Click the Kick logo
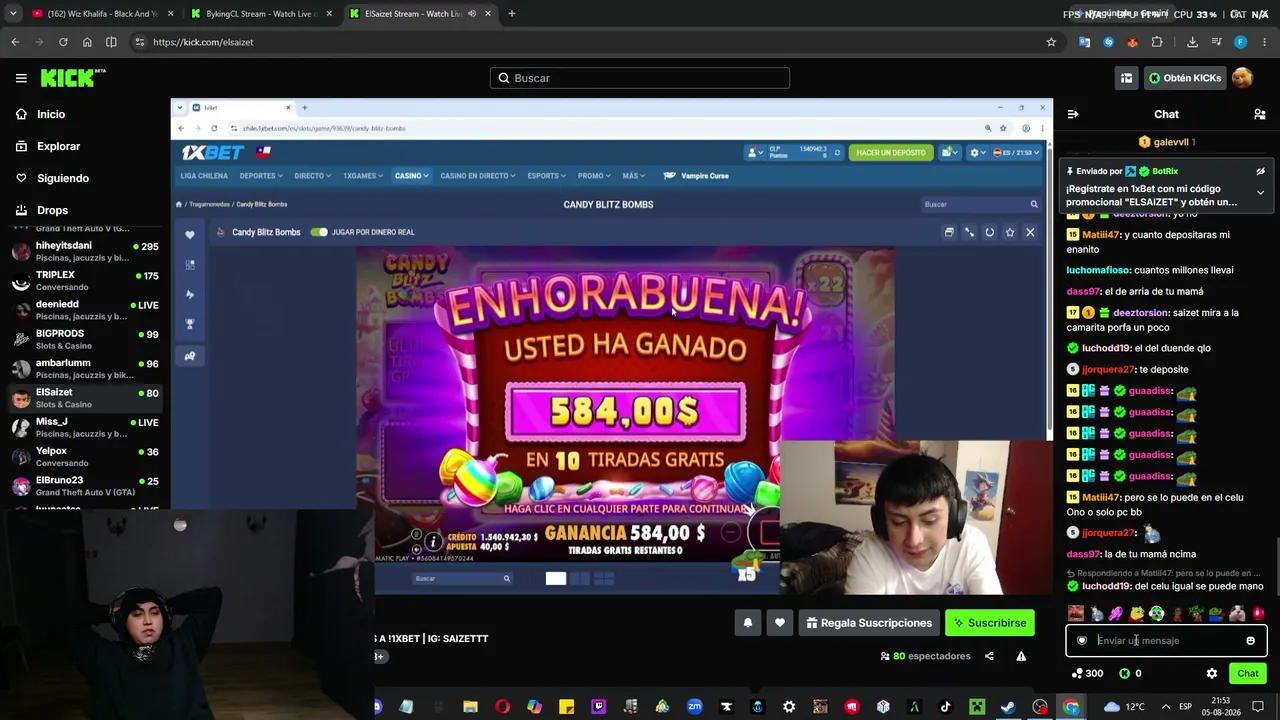Viewport: 1280px width, 720px height. [73, 78]
